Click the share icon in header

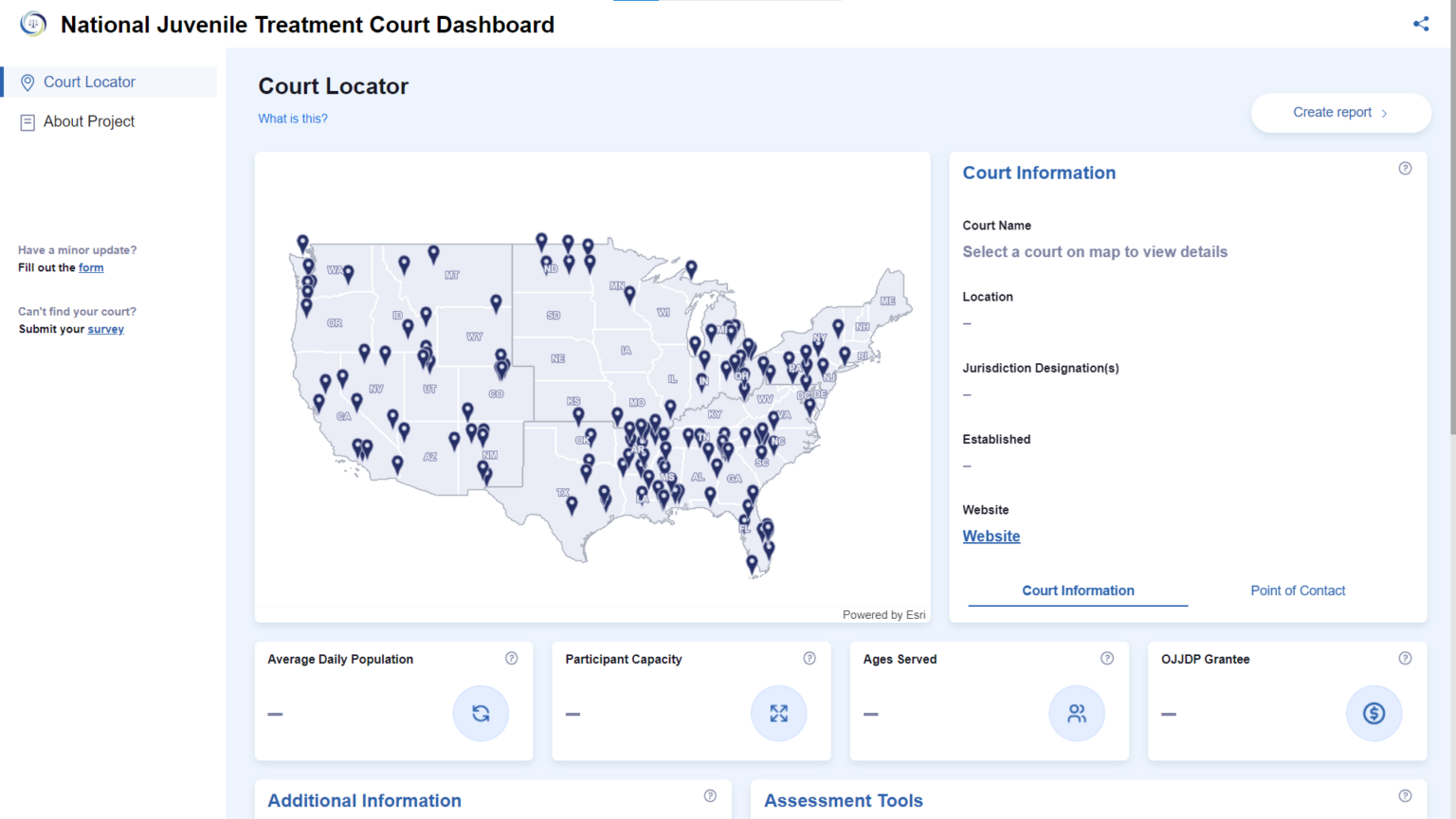tap(1420, 24)
